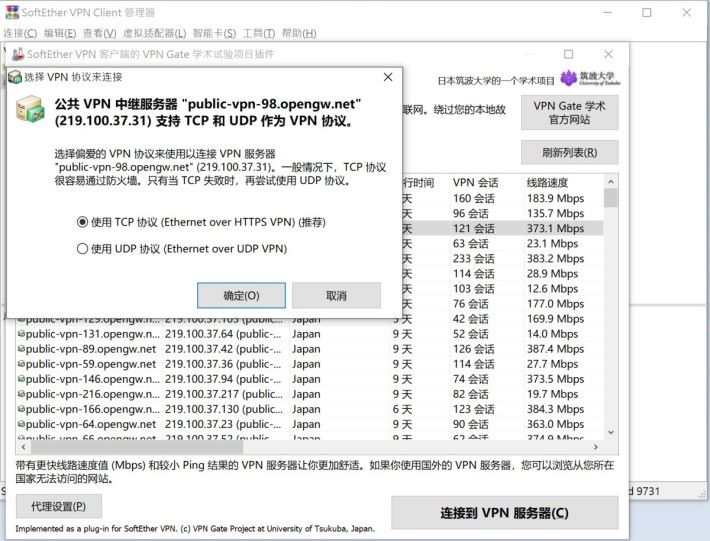Maximize the VPN Gate plugin window
The image size is (710, 541).
[x=568, y=54]
